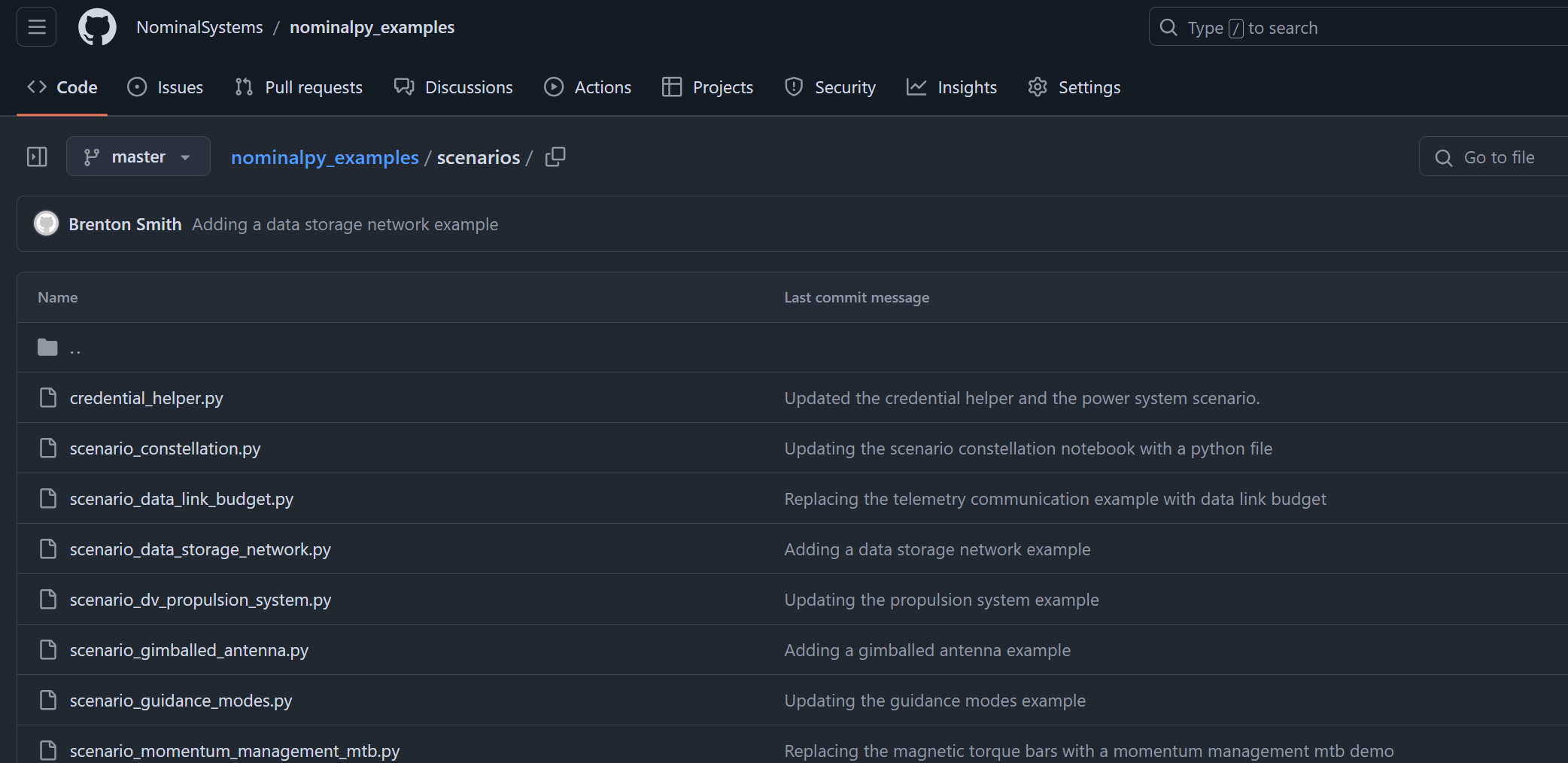1568x763 pixels.
Task: Click the 'Name' column header
Action: pos(58,297)
